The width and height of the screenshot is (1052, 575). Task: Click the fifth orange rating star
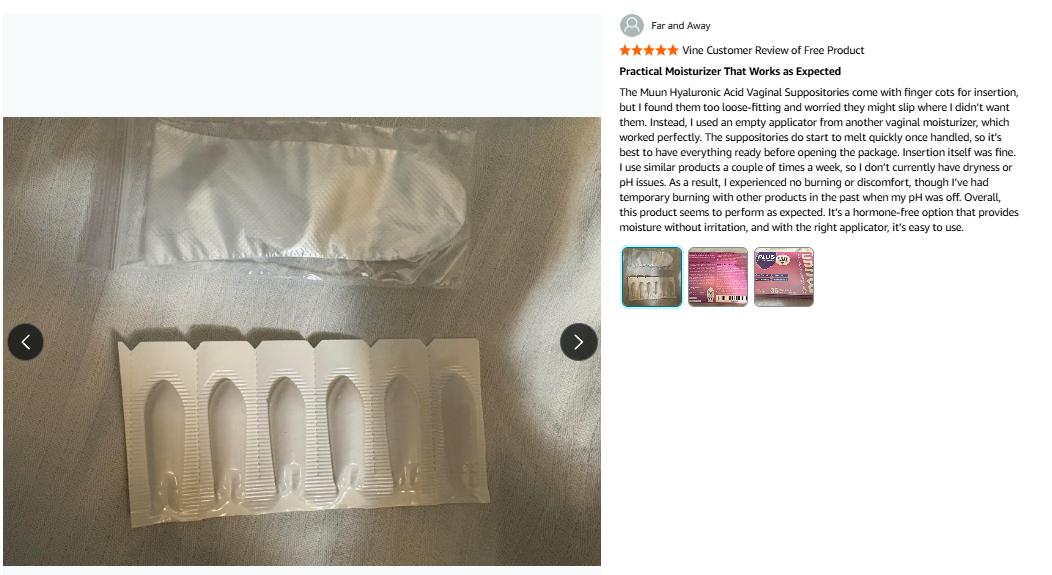coord(673,50)
